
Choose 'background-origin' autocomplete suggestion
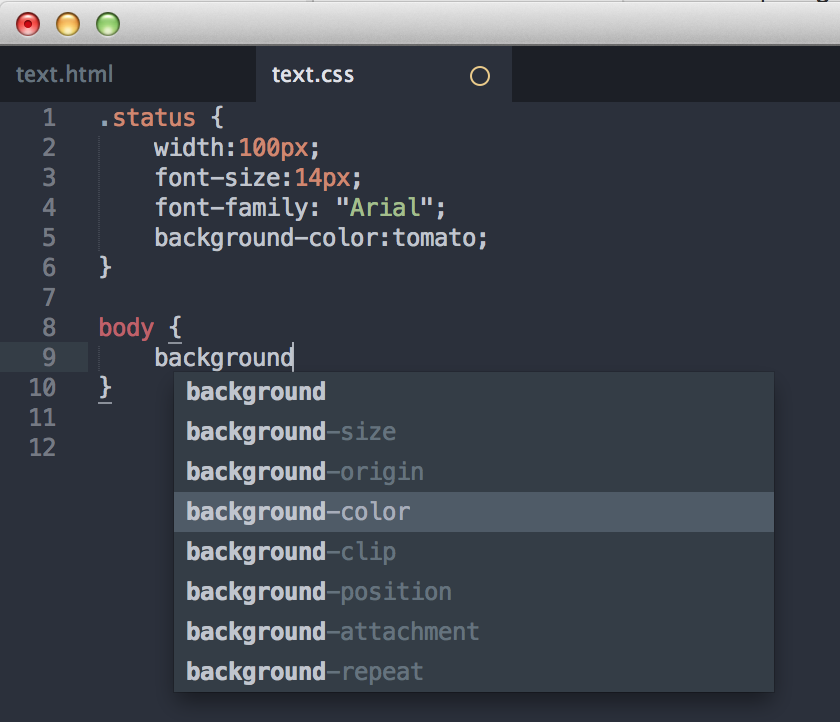coord(474,472)
